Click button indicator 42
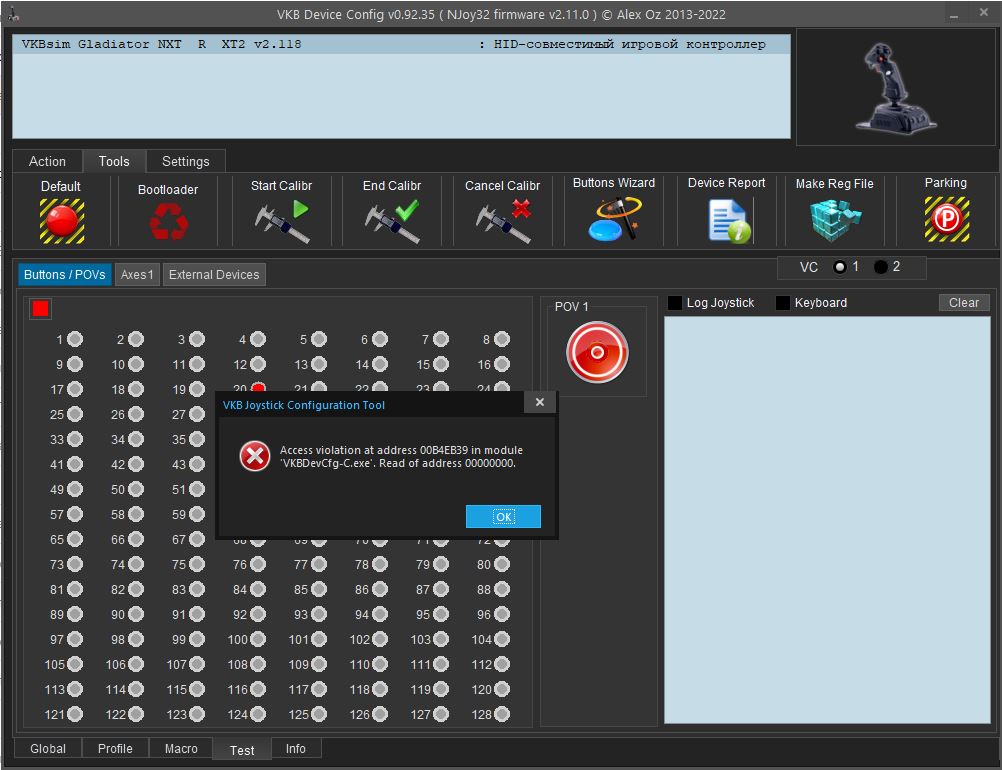 coord(136,465)
